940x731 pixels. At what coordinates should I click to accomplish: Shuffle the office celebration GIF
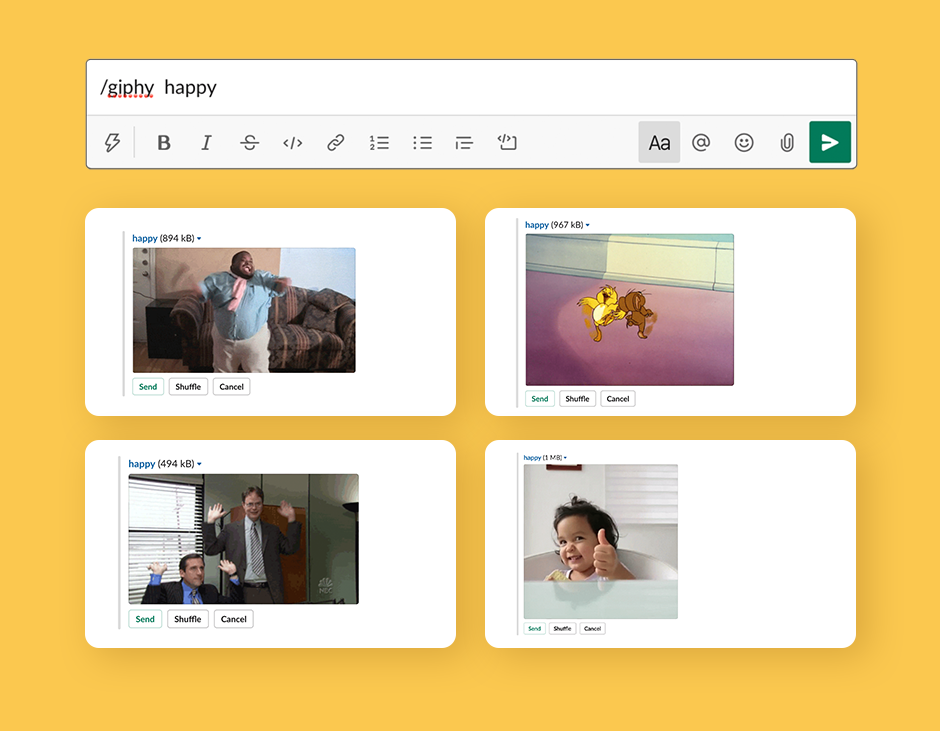click(x=188, y=619)
